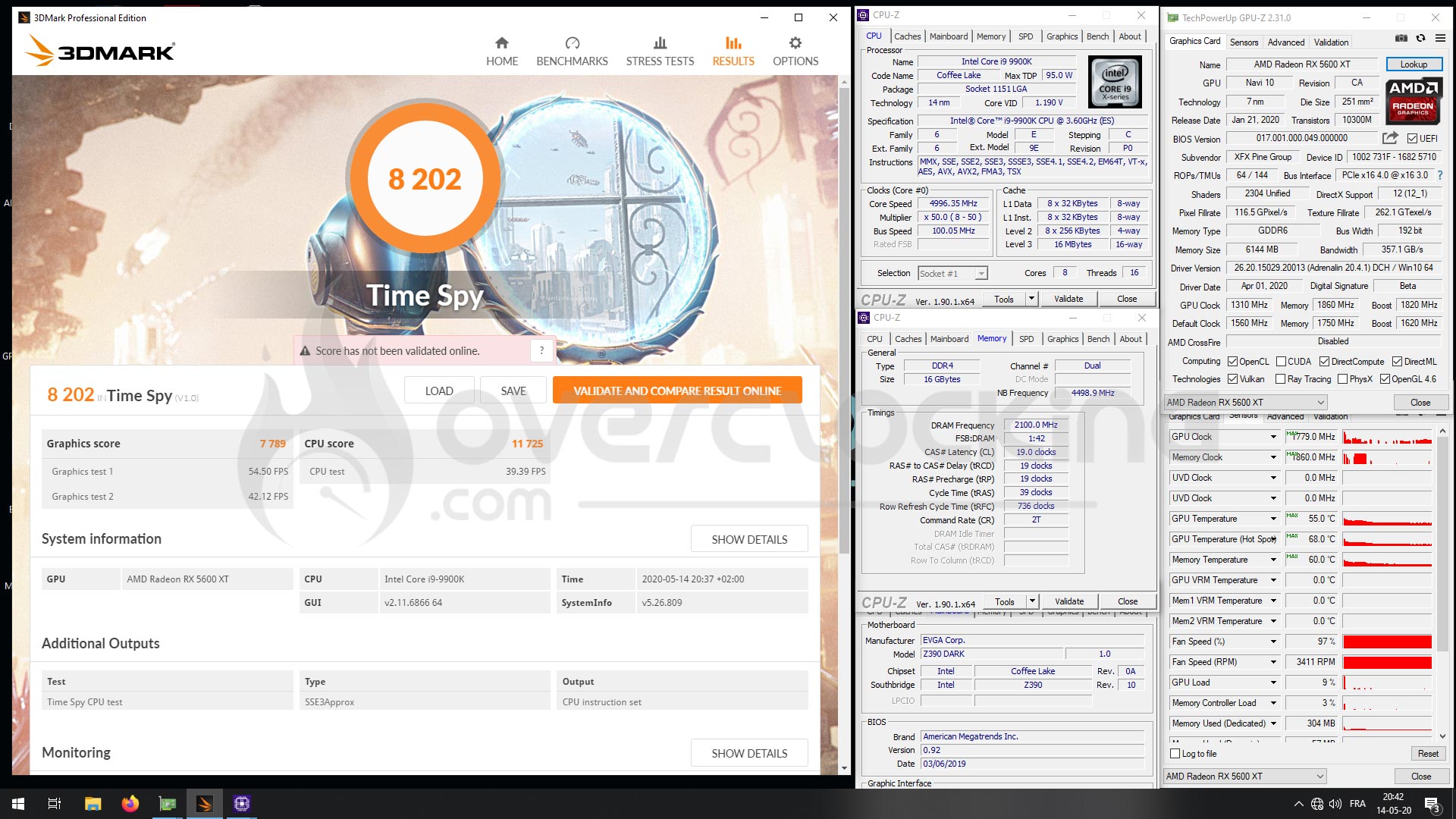Open Windows Start menu
Image resolution: width=1456 pixels, height=819 pixels.
[x=18, y=804]
